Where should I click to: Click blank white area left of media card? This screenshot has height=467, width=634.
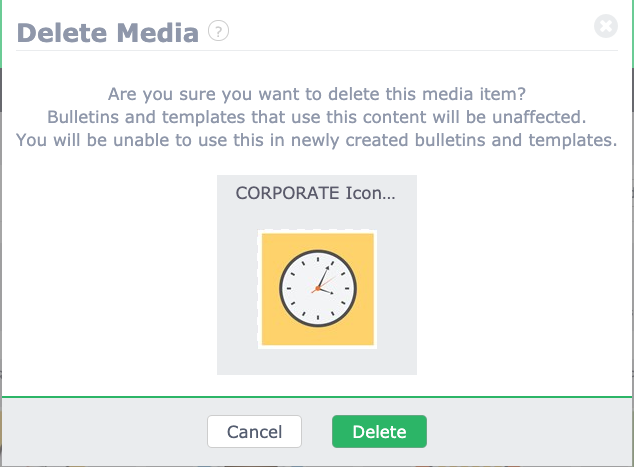tap(109, 275)
